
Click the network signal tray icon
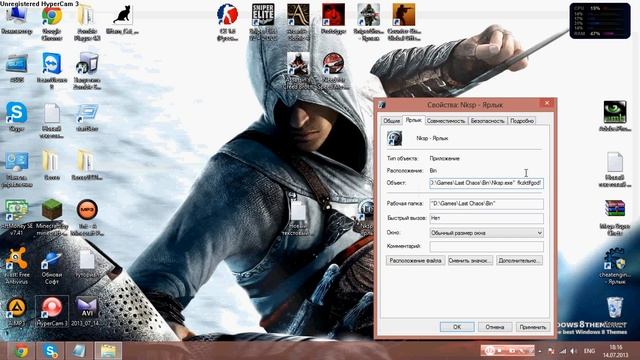[563, 351]
